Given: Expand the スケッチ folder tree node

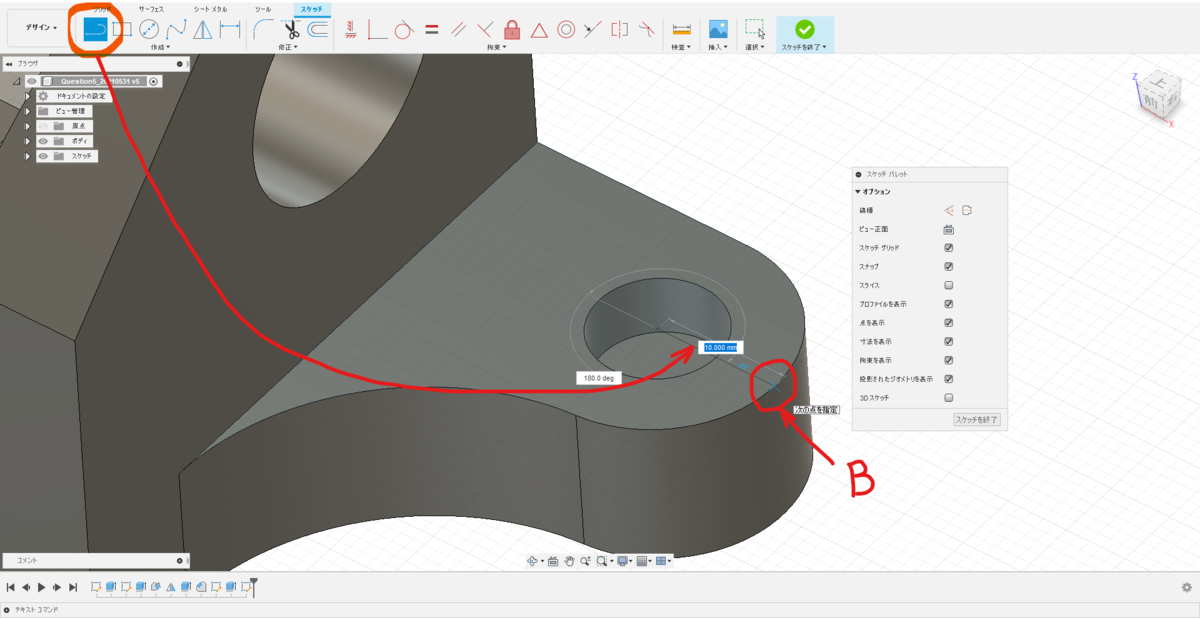Looking at the screenshot, I should (28, 156).
